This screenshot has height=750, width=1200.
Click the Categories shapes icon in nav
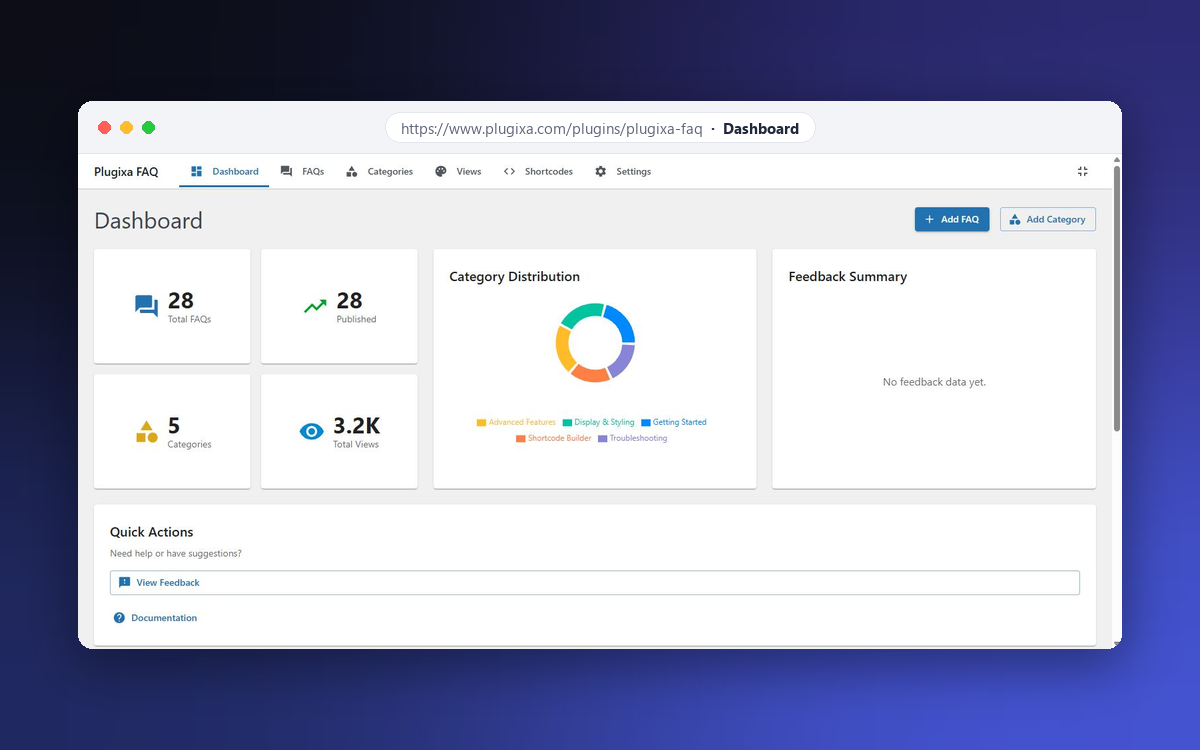(352, 171)
